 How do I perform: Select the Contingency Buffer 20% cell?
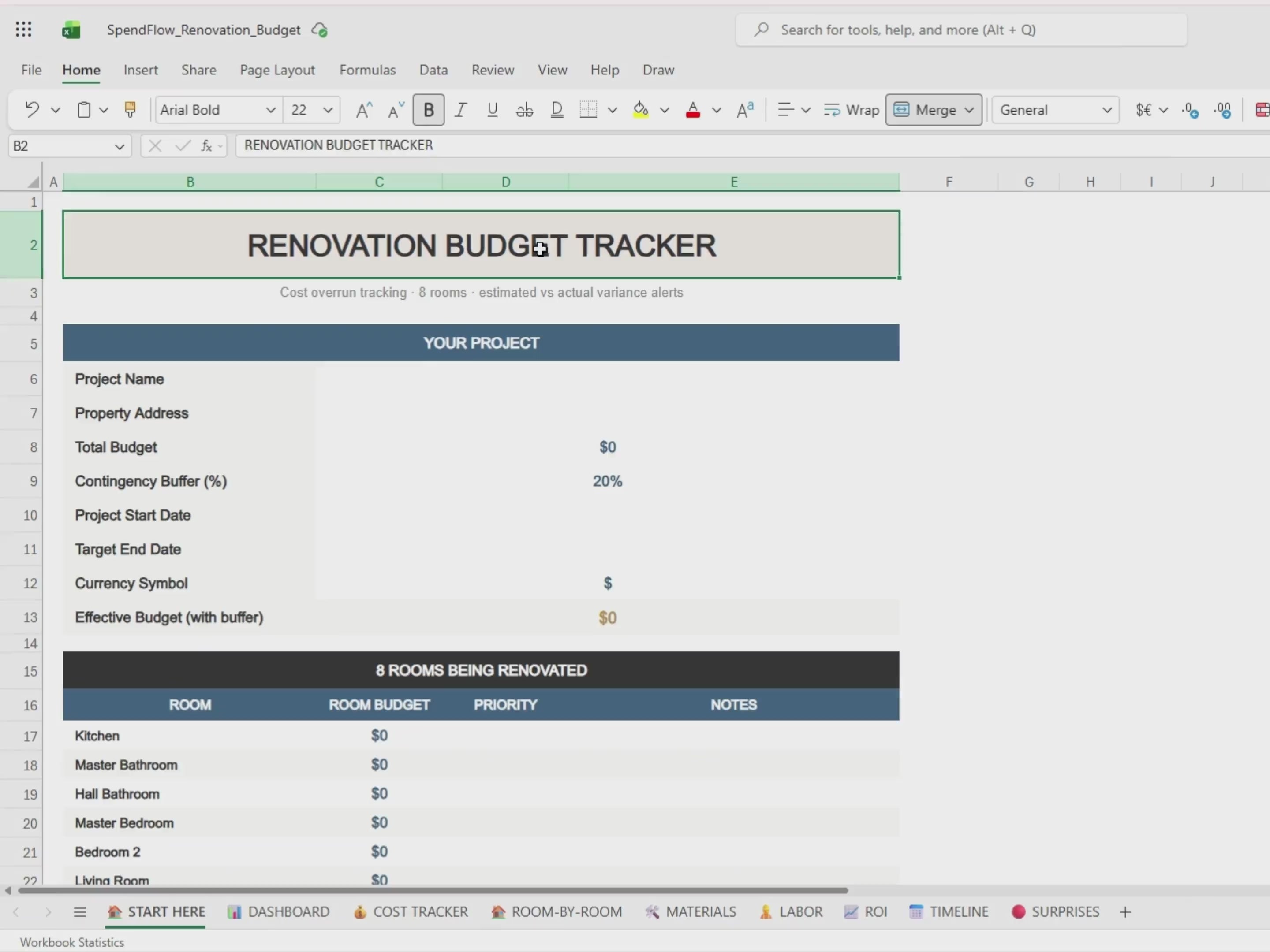[x=608, y=481]
